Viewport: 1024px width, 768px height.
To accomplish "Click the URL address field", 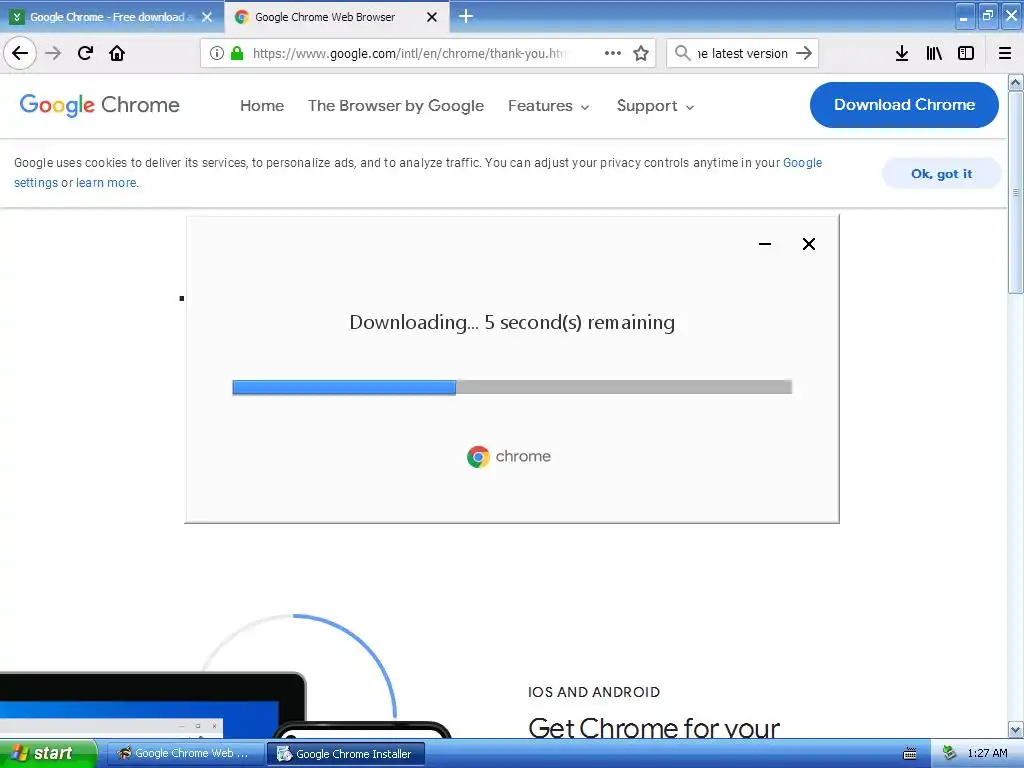I will pos(409,53).
